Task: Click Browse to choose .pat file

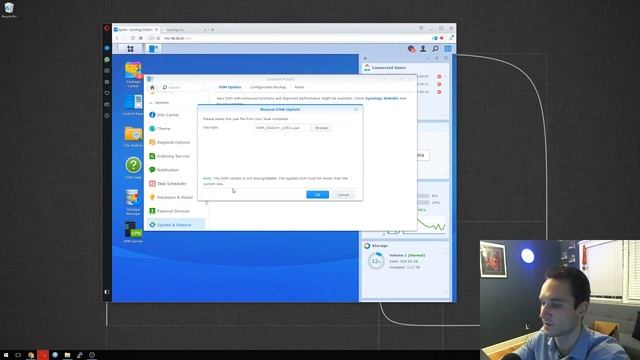Action: 322,128
